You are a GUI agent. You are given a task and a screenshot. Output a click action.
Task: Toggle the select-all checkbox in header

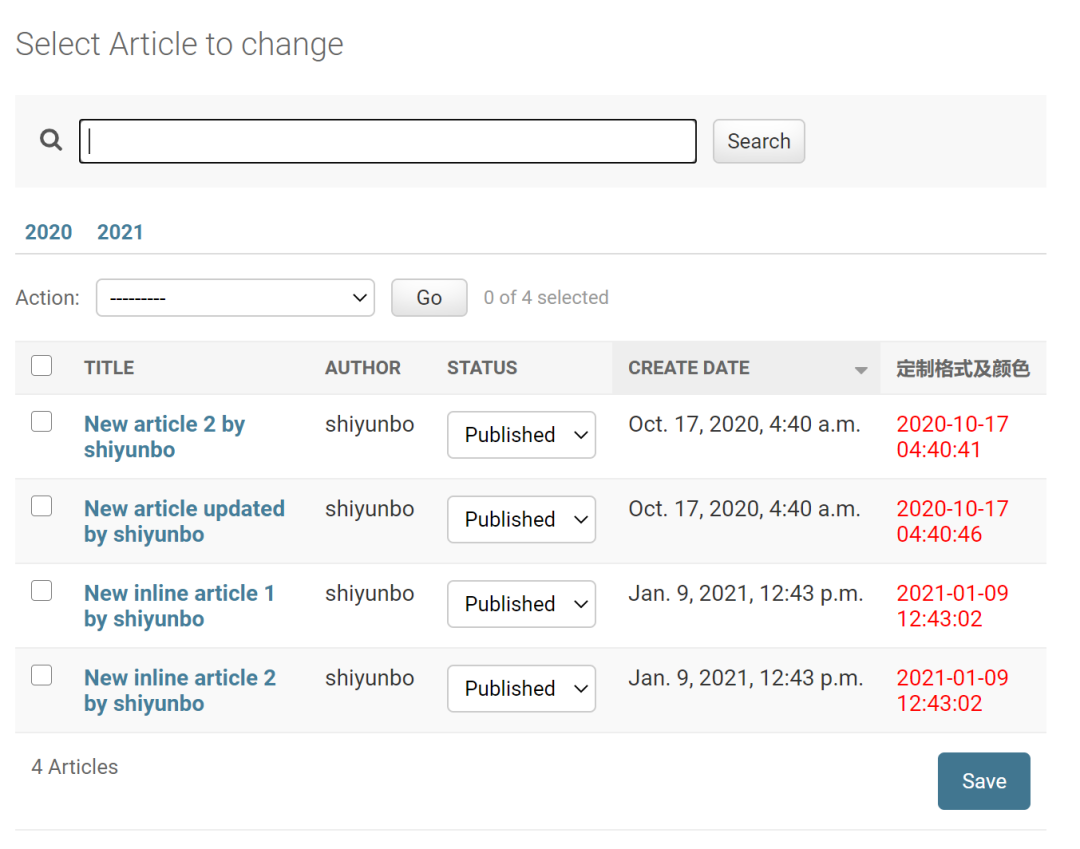41,366
